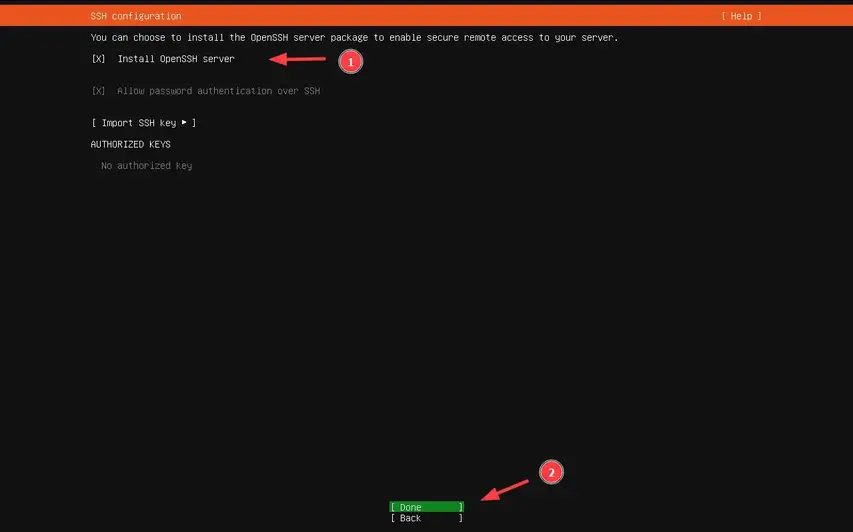Click the red annotation circle numbered 2
The height and width of the screenshot is (532, 853).
pos(551,473)
